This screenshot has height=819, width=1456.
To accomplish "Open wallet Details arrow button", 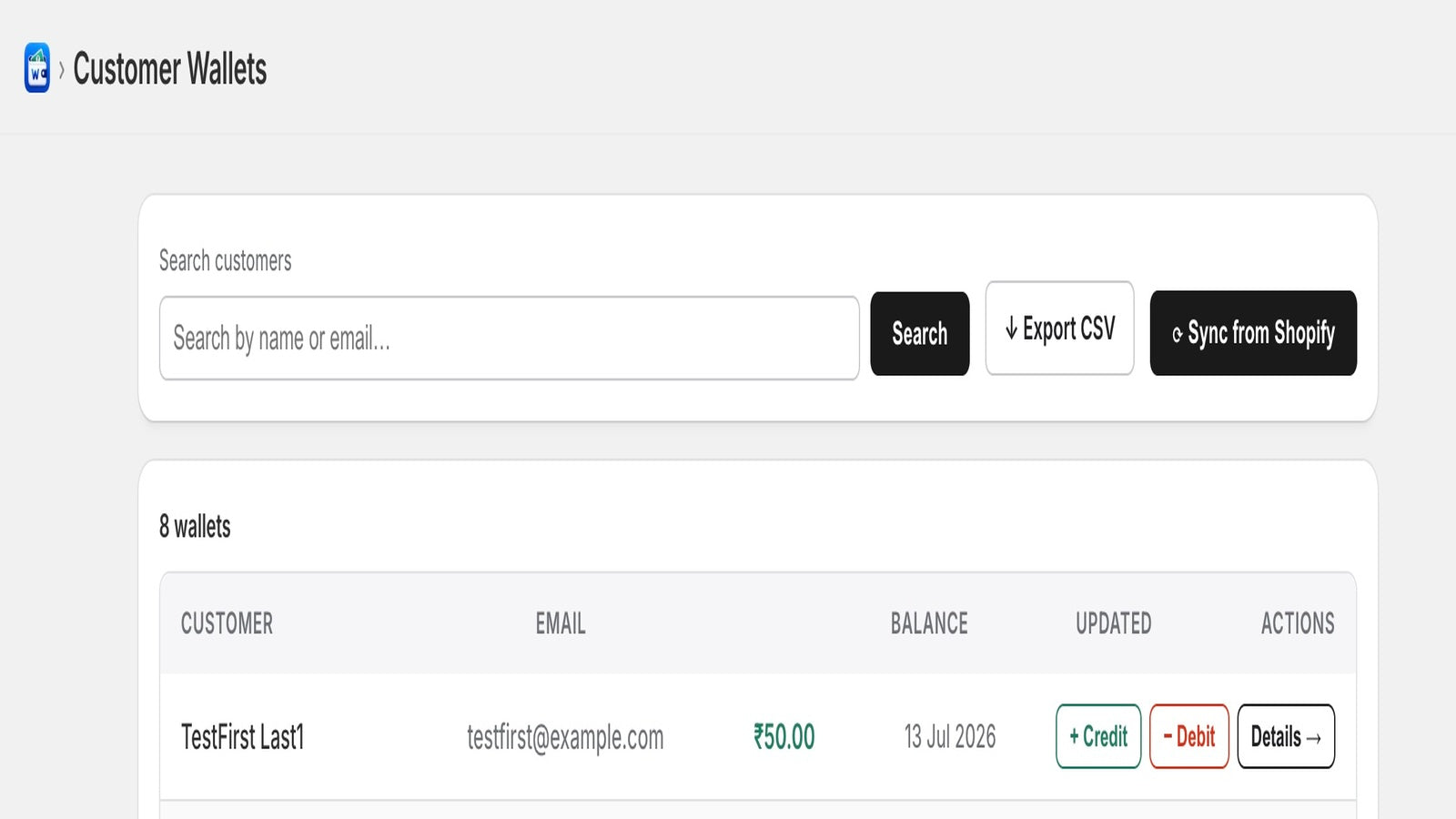I will coord(1286,736).
